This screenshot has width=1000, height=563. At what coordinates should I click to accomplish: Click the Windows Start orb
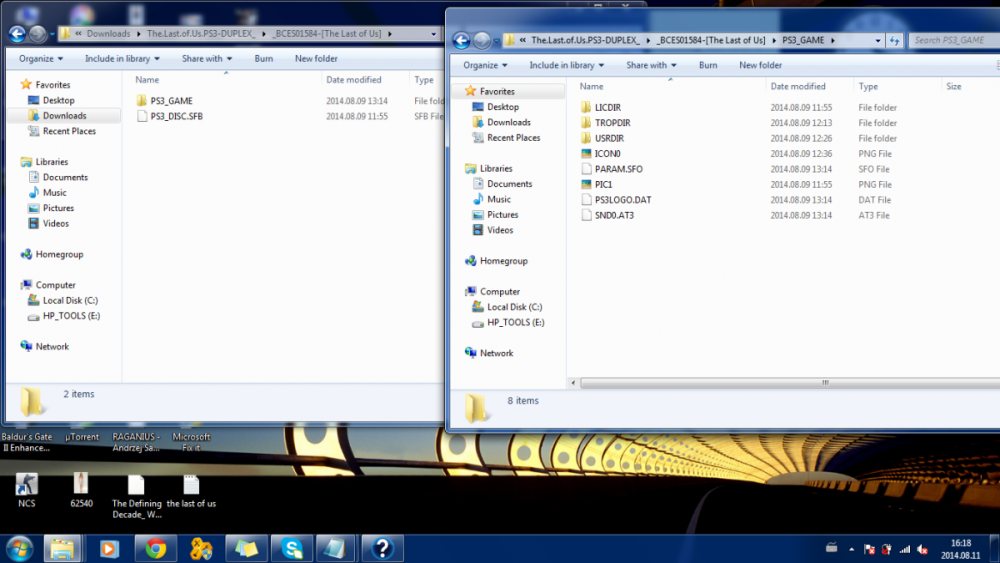[19, 549]
